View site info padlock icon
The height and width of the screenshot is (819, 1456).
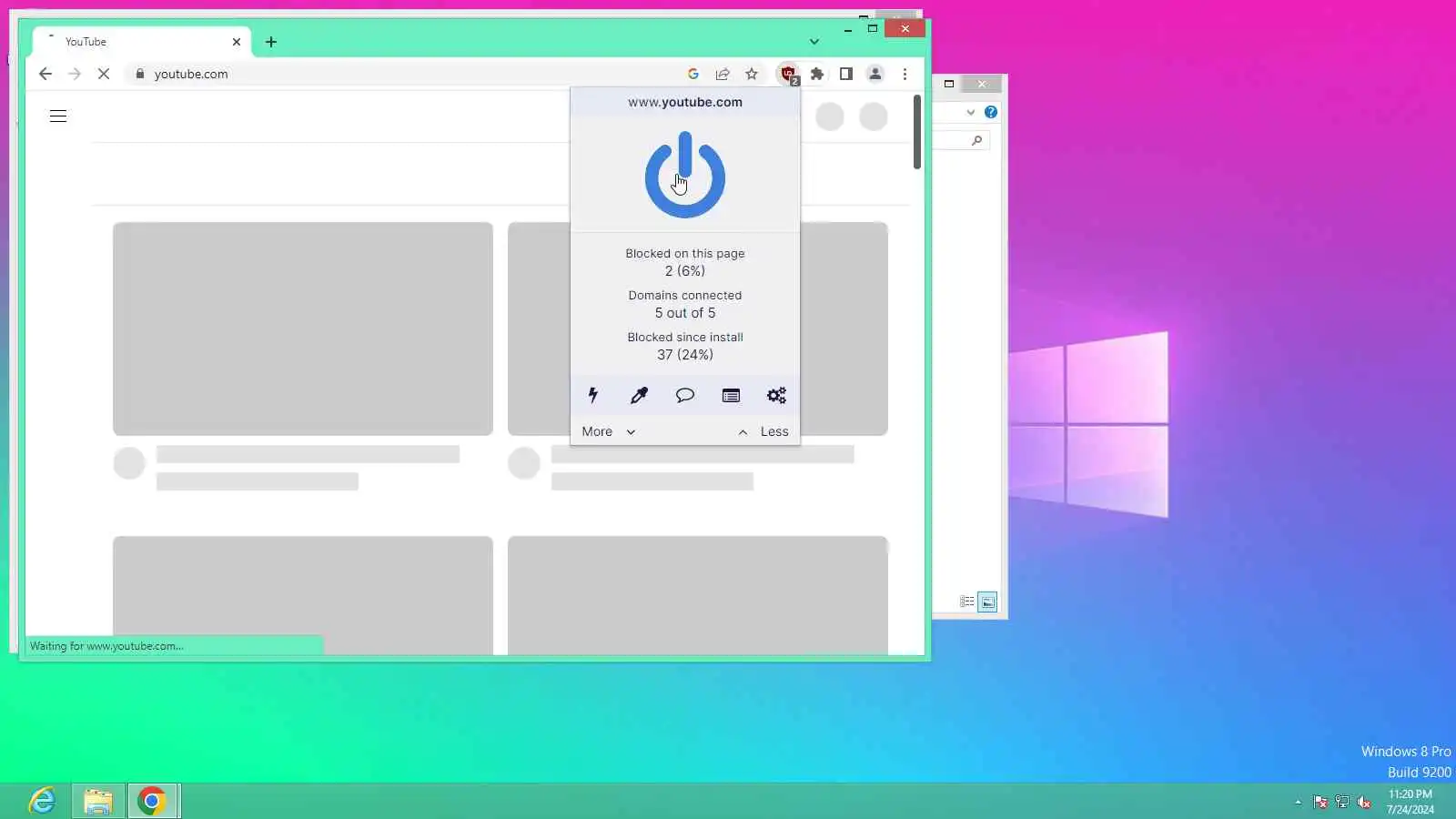tap(139, 74)
